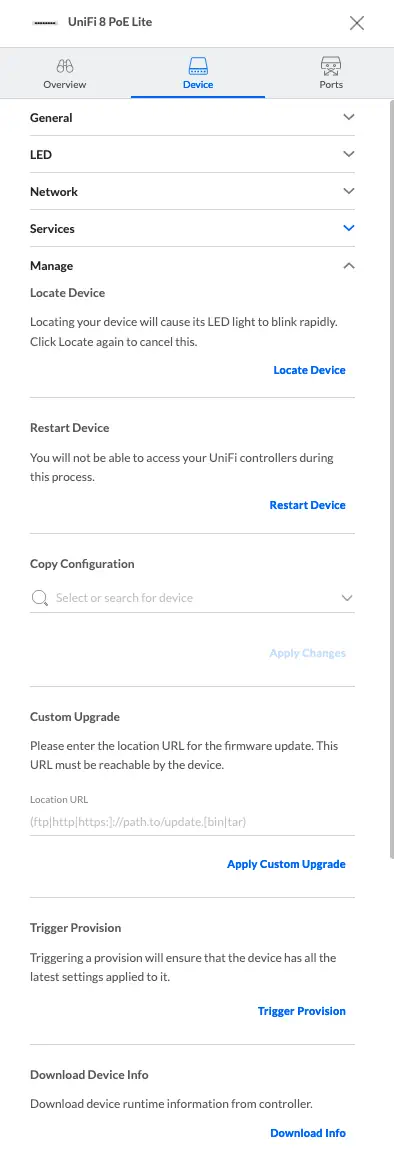The image size is (394, 1160).
Task: Click the Locate Device link
Action: click(309, 370)
